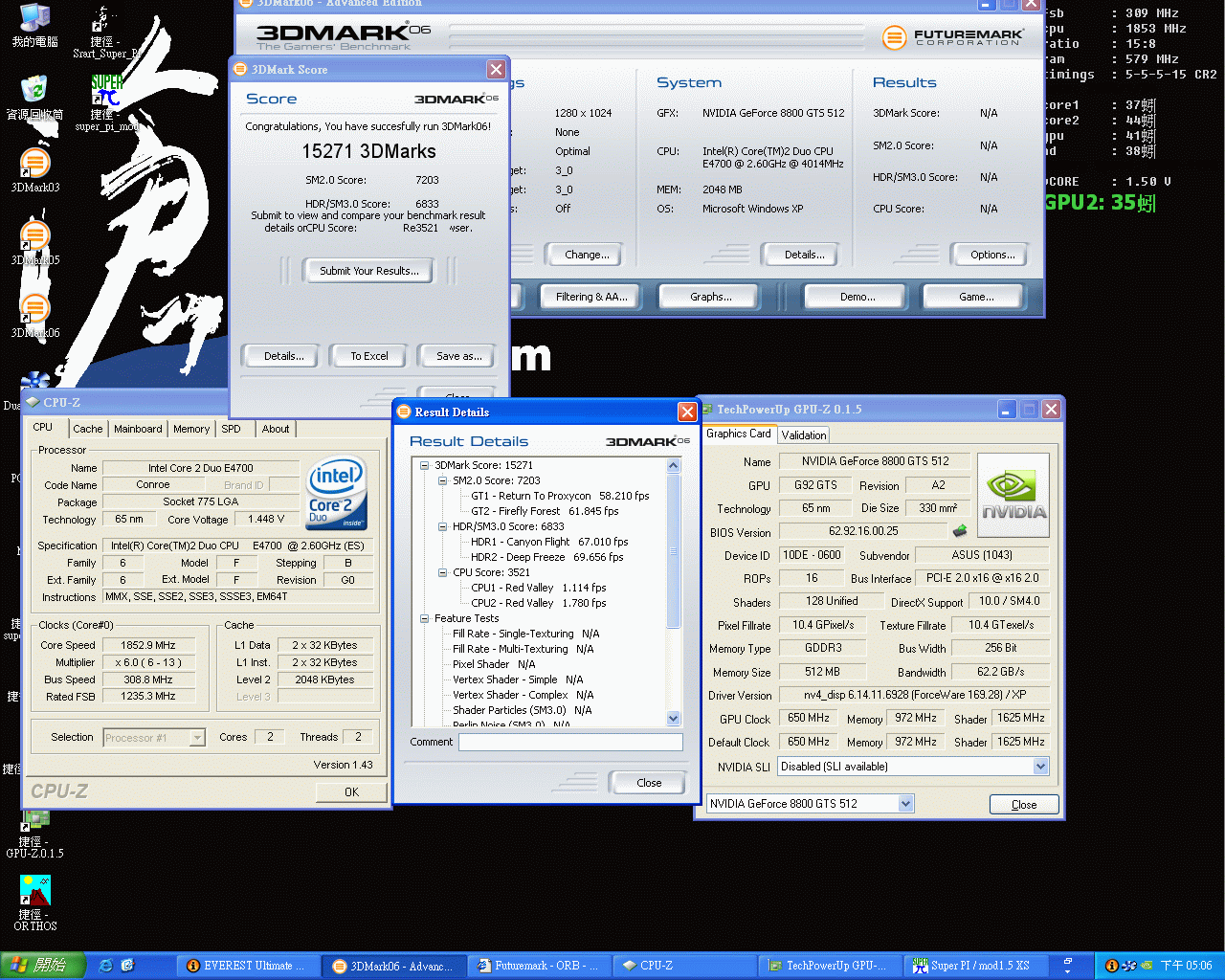This screenshot has width=1225, height=980.
Task: Open the 3DMark03 desktop shortcut
Action: (x=35, y=170)
